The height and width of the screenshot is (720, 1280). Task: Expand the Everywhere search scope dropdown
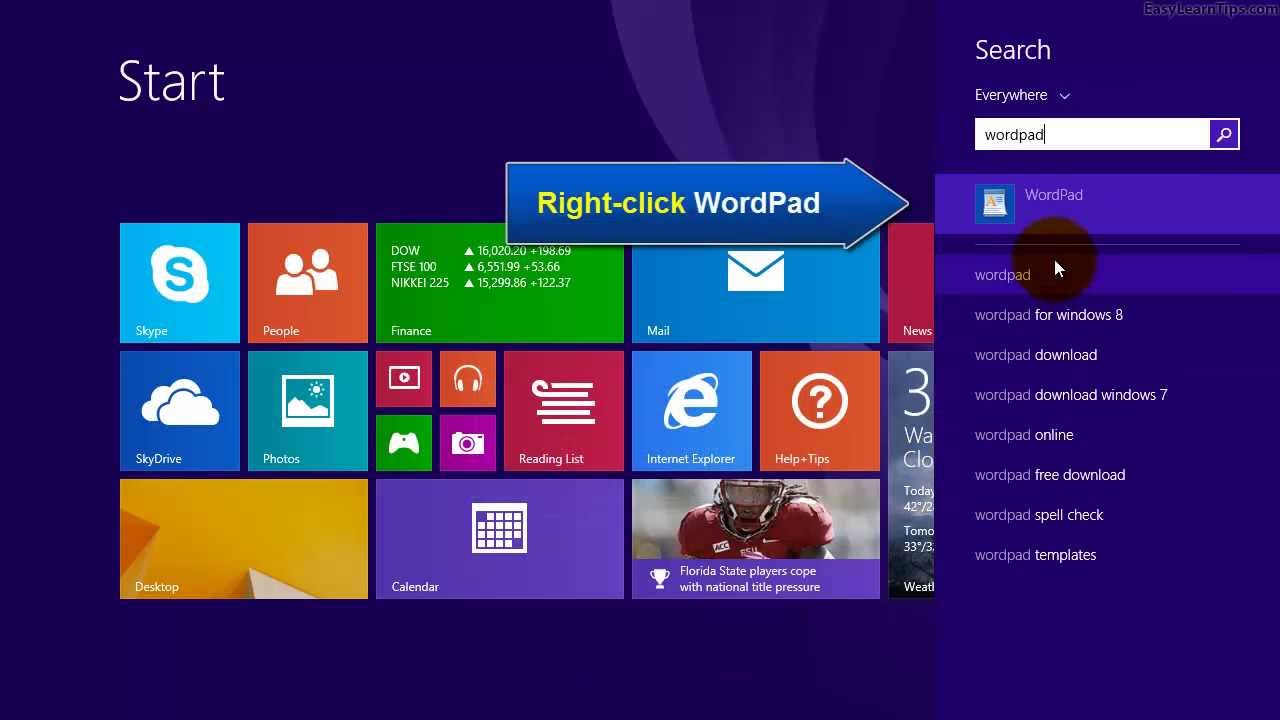[1022, 95]
